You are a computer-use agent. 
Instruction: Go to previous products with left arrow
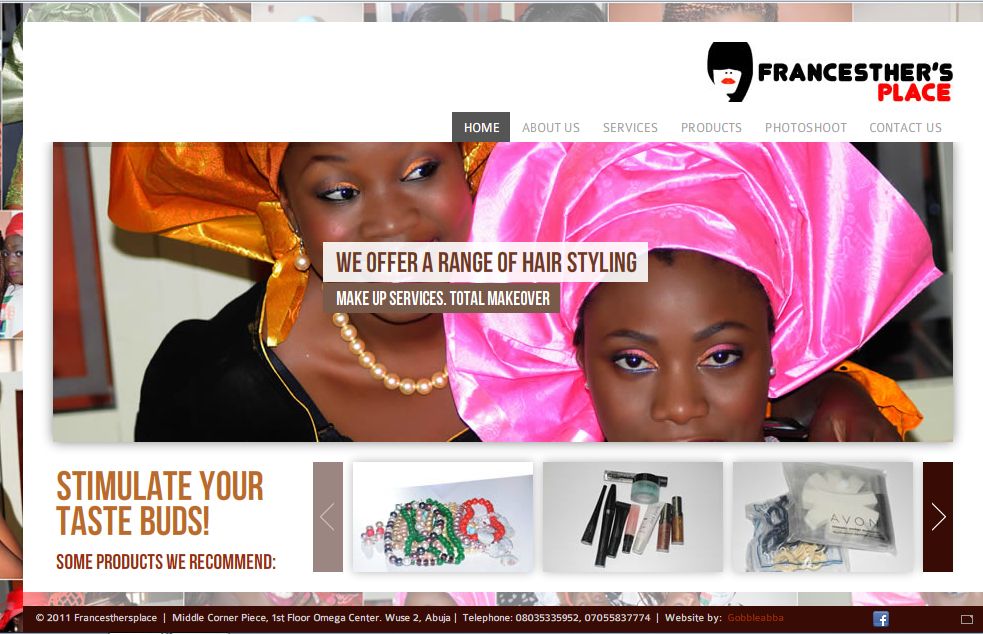(x=328, y=517)
